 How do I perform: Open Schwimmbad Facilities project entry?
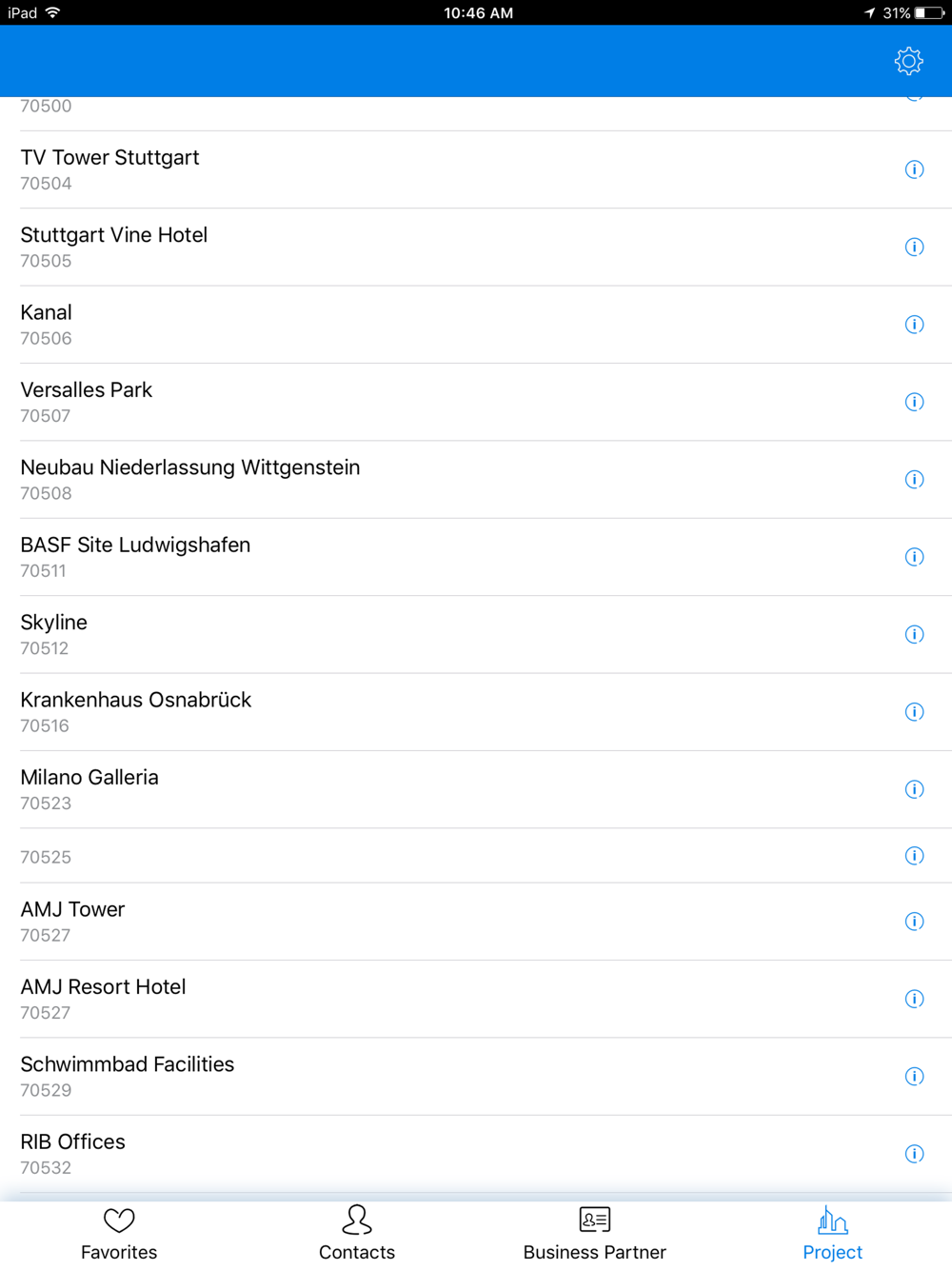coord(381,1076)
